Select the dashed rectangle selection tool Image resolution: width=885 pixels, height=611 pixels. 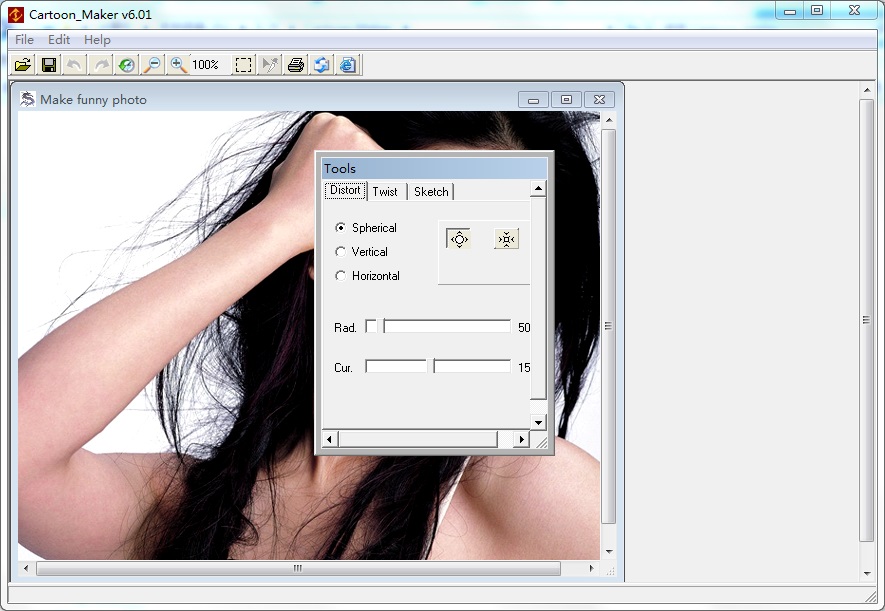tap(243, 65)
